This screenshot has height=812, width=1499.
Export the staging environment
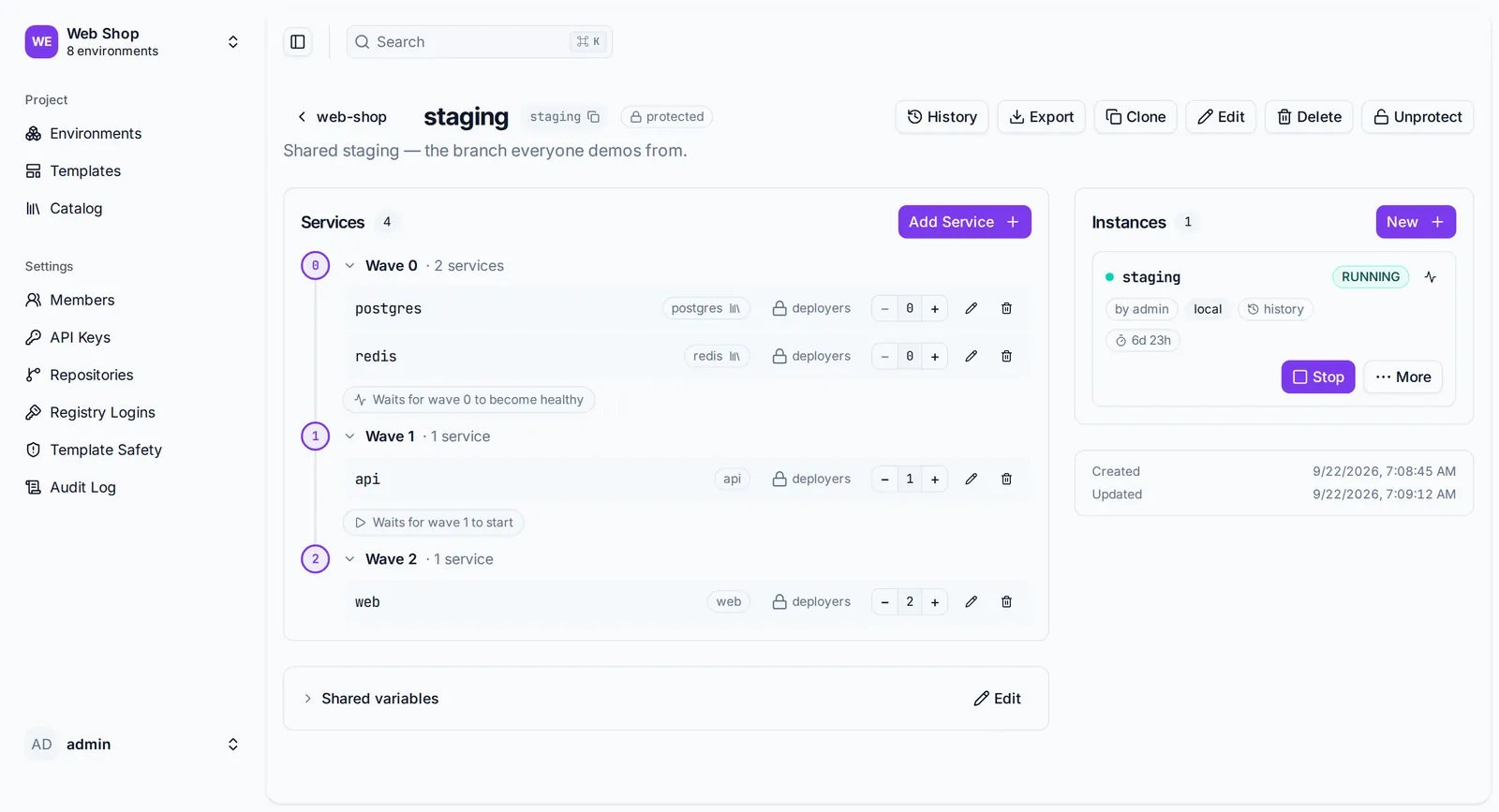[1041, 117]
